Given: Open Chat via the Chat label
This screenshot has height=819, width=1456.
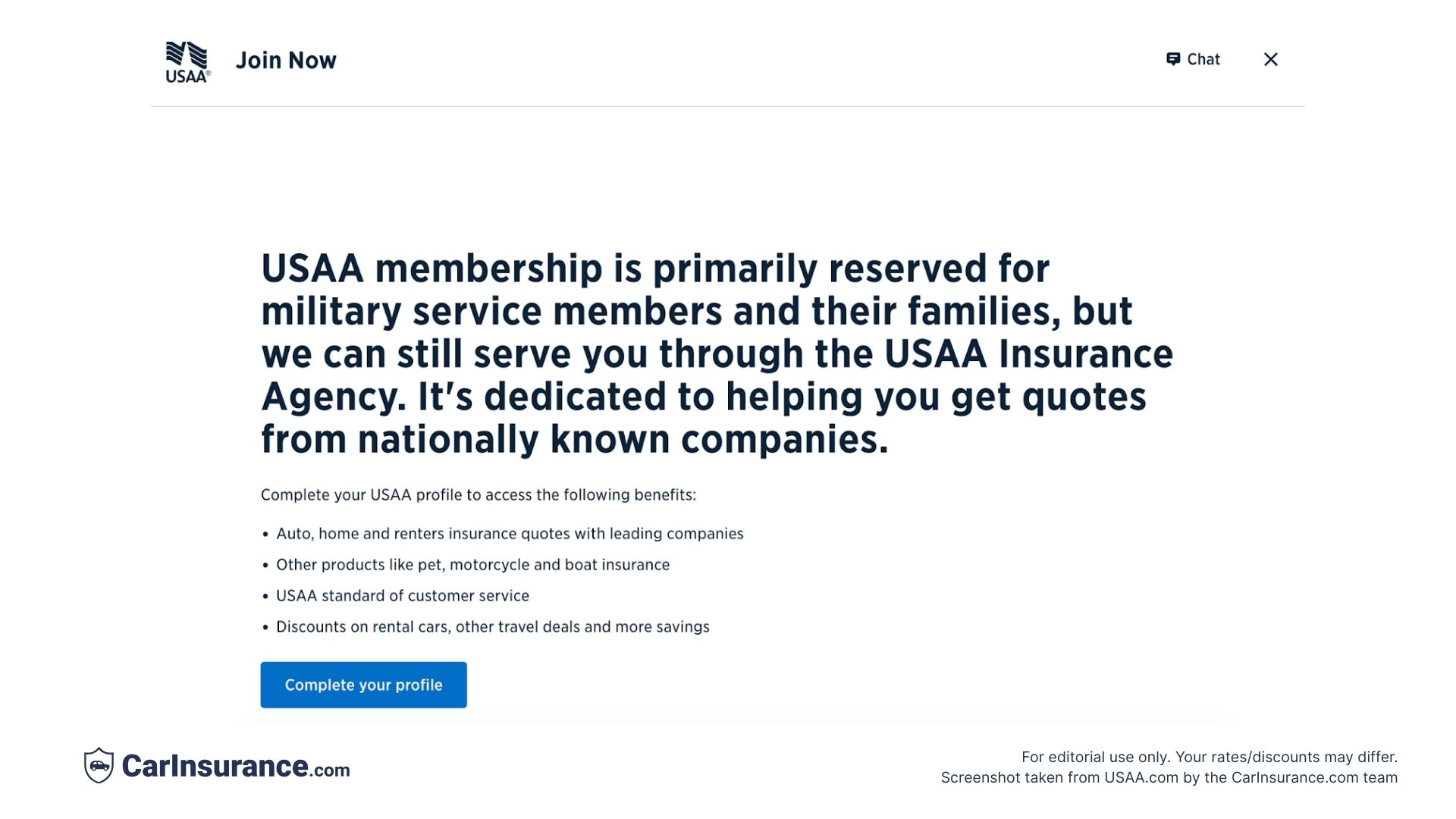Looking at the screenshot, I should [x=1203, y=59].
